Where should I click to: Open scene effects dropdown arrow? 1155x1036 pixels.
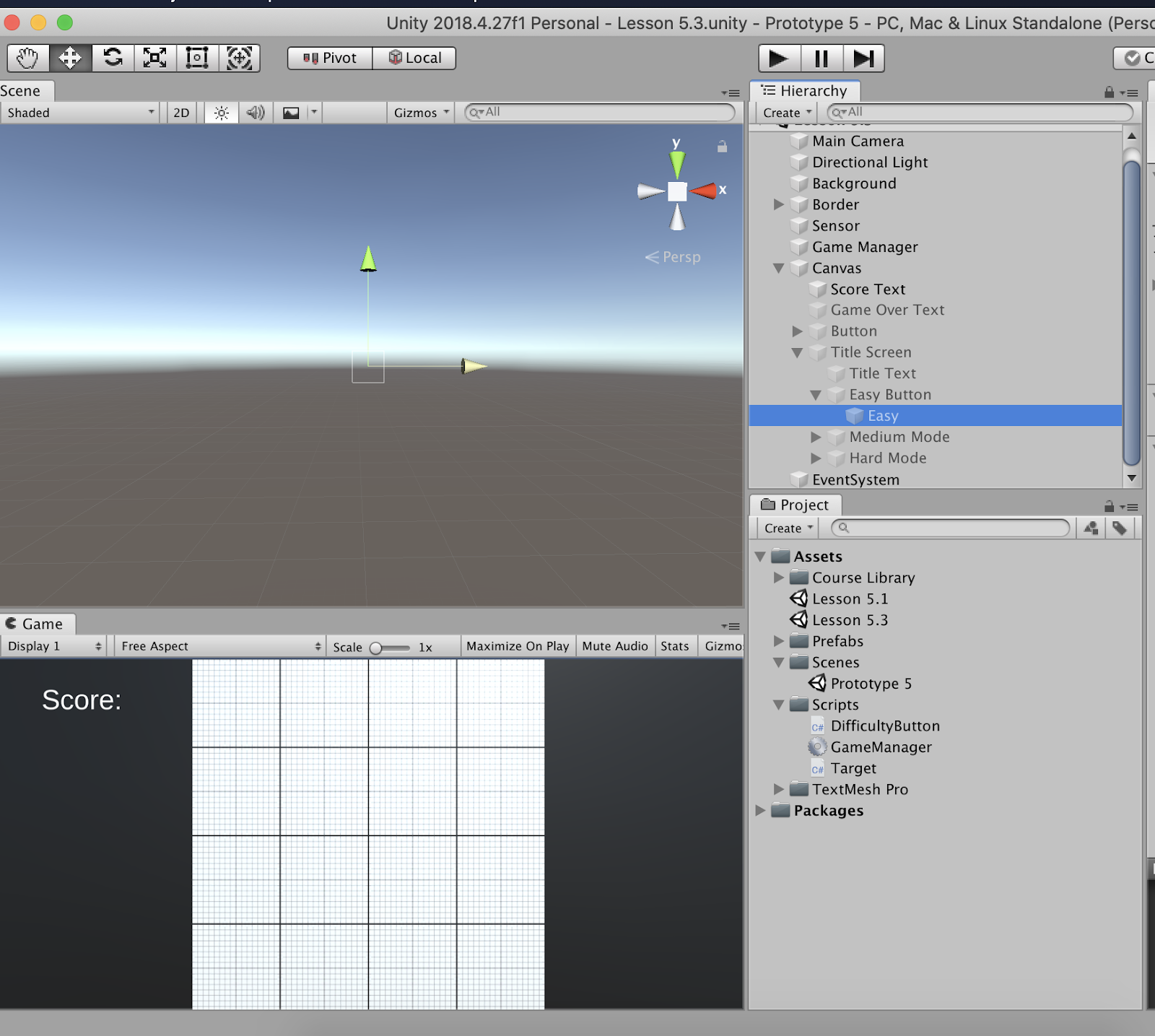pyautogui.click(x=314, y=113)
